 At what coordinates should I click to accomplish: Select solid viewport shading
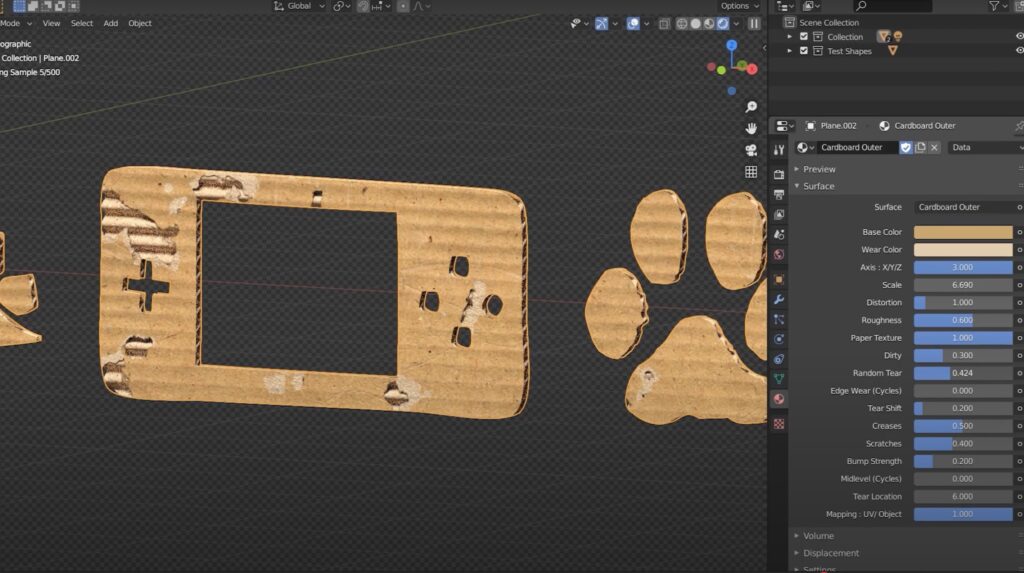(696, 24)
